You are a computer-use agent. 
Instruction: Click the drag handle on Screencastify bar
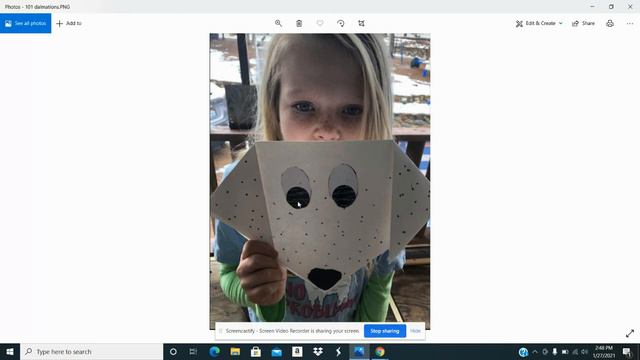pos(220,331)
